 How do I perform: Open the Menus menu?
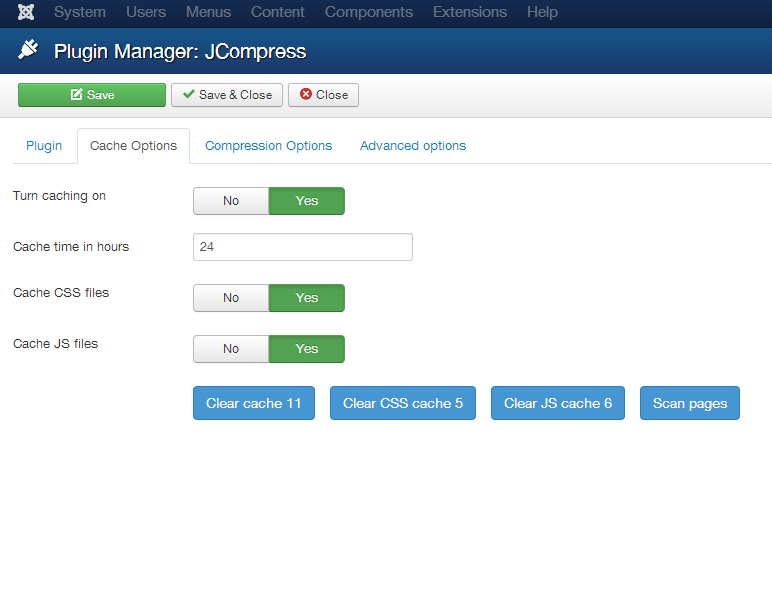[x=208, y=12]
